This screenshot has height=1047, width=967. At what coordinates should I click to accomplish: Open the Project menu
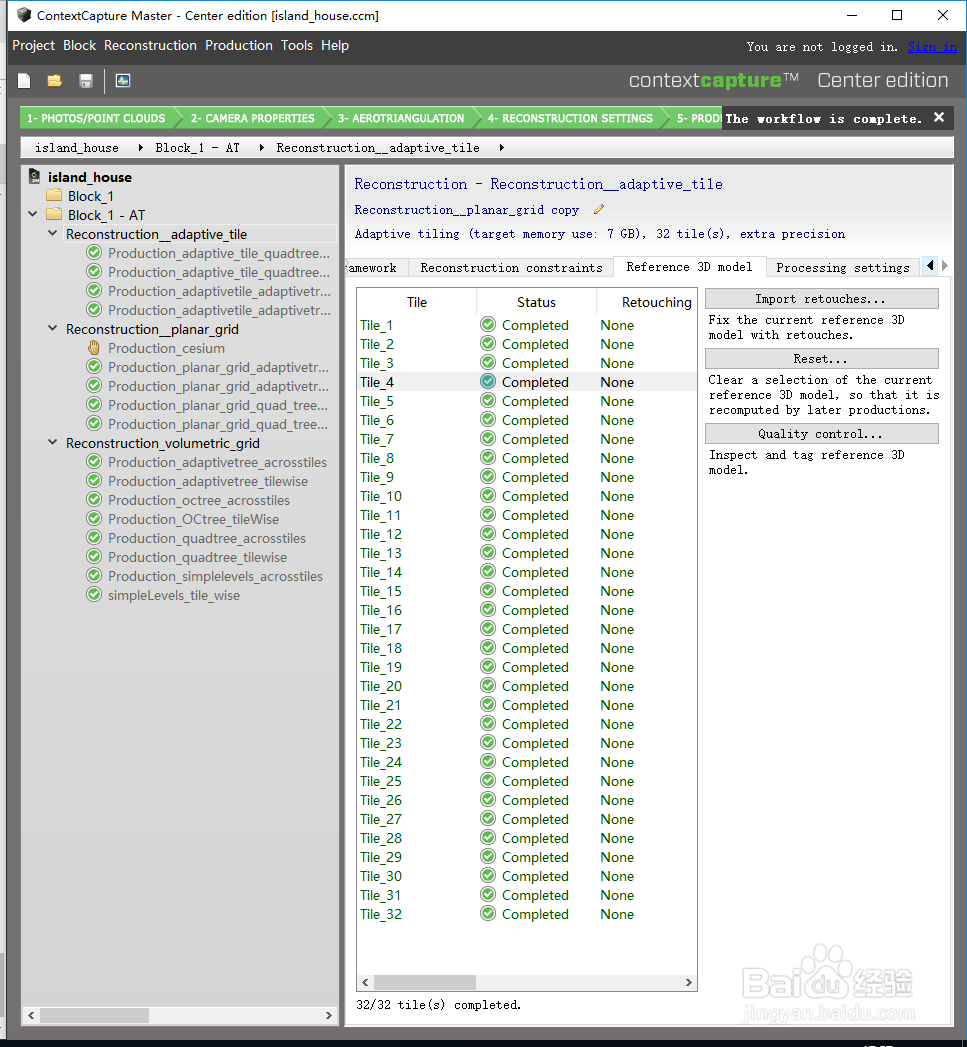click(x=33, y=45)
